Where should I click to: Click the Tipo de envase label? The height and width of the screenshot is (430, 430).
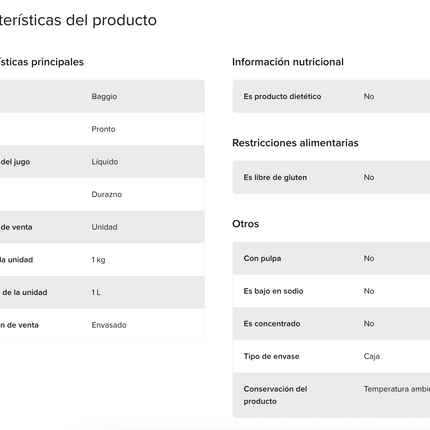(271, 356)
